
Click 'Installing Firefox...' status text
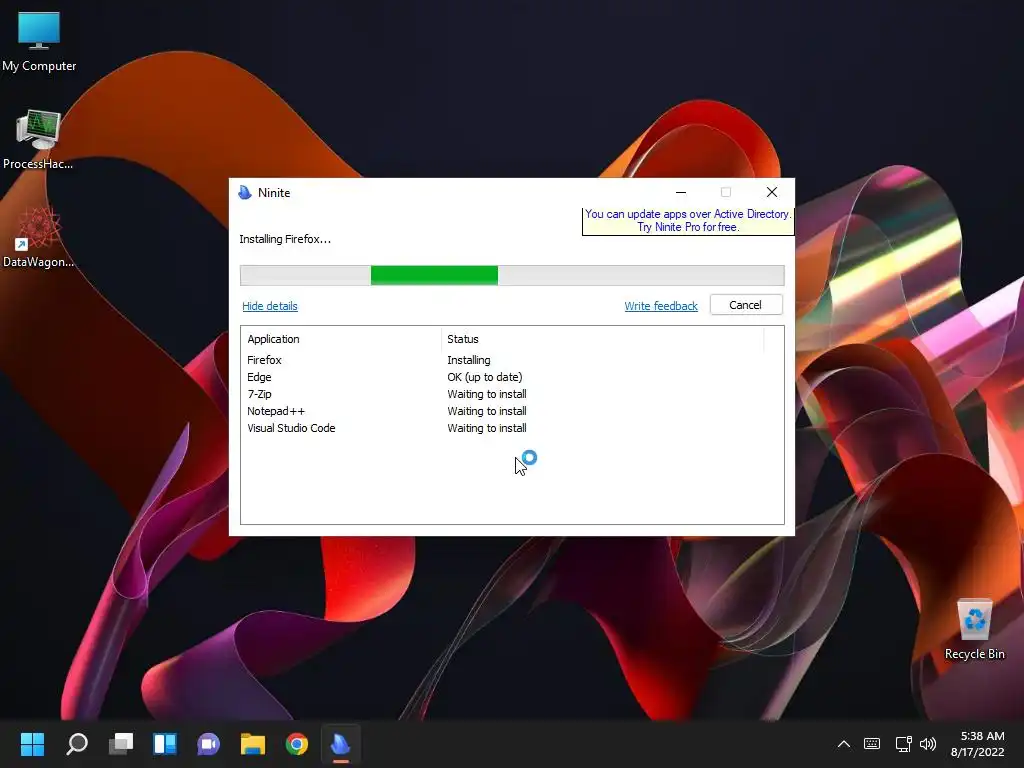coord(285,239)
